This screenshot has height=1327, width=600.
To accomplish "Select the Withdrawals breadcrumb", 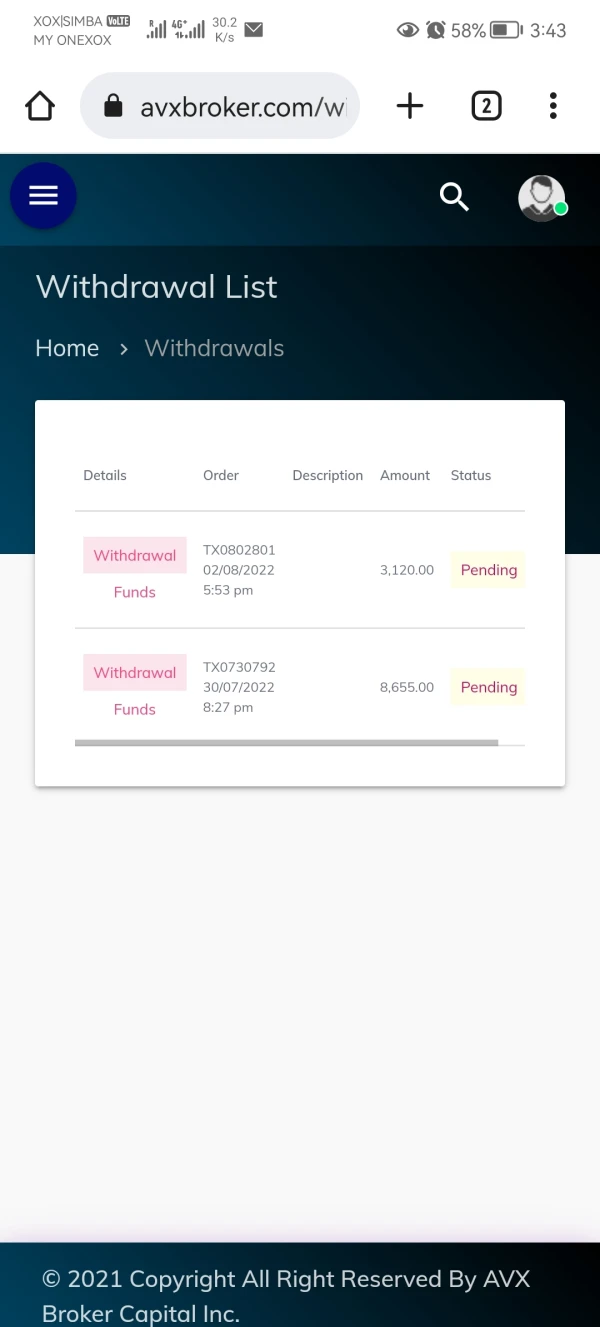I will [214, 348].
